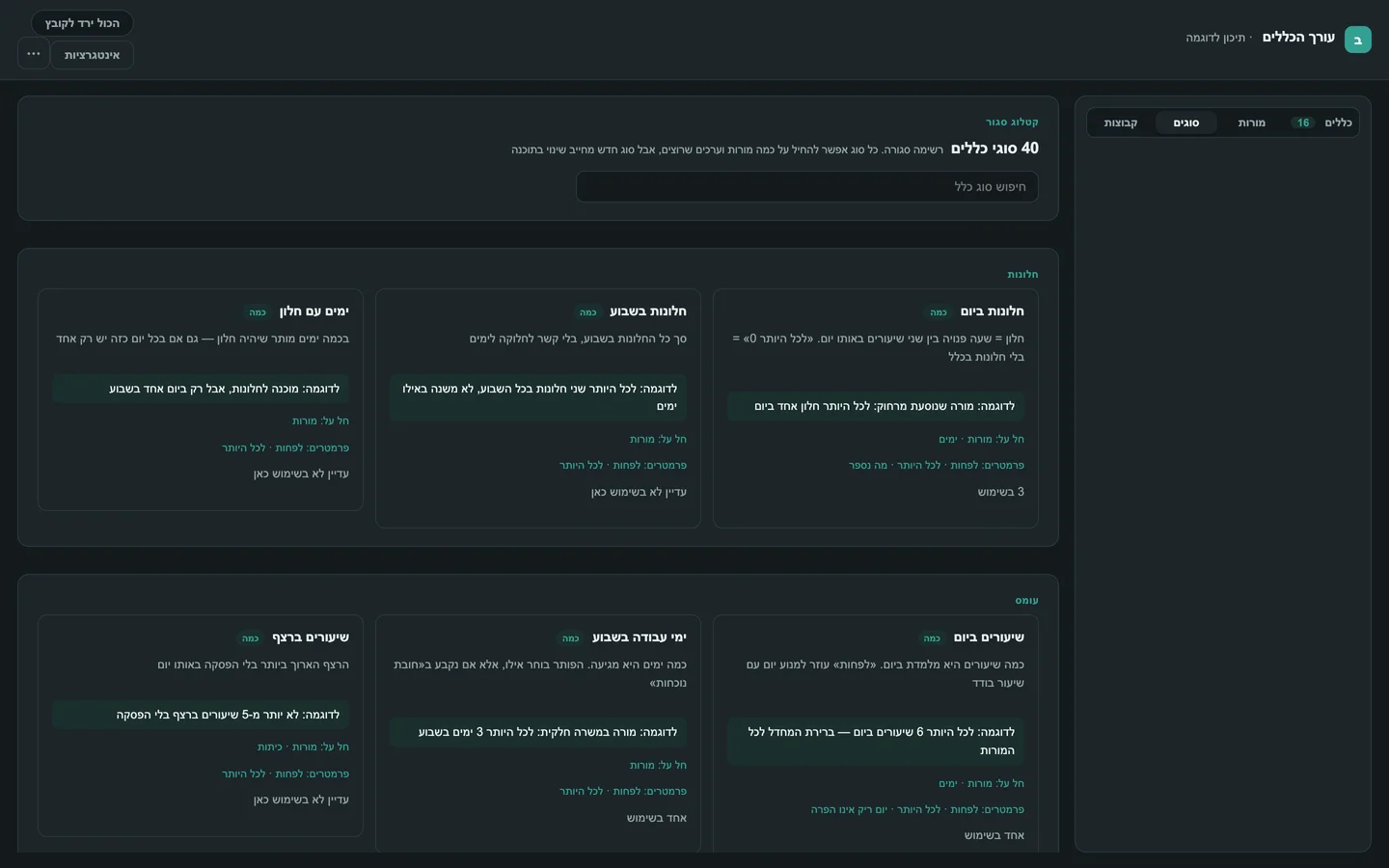Click the 3 בשימוש usage text
The width and height of the screenshot is (1389, 868).
[x=1001, y=492]
